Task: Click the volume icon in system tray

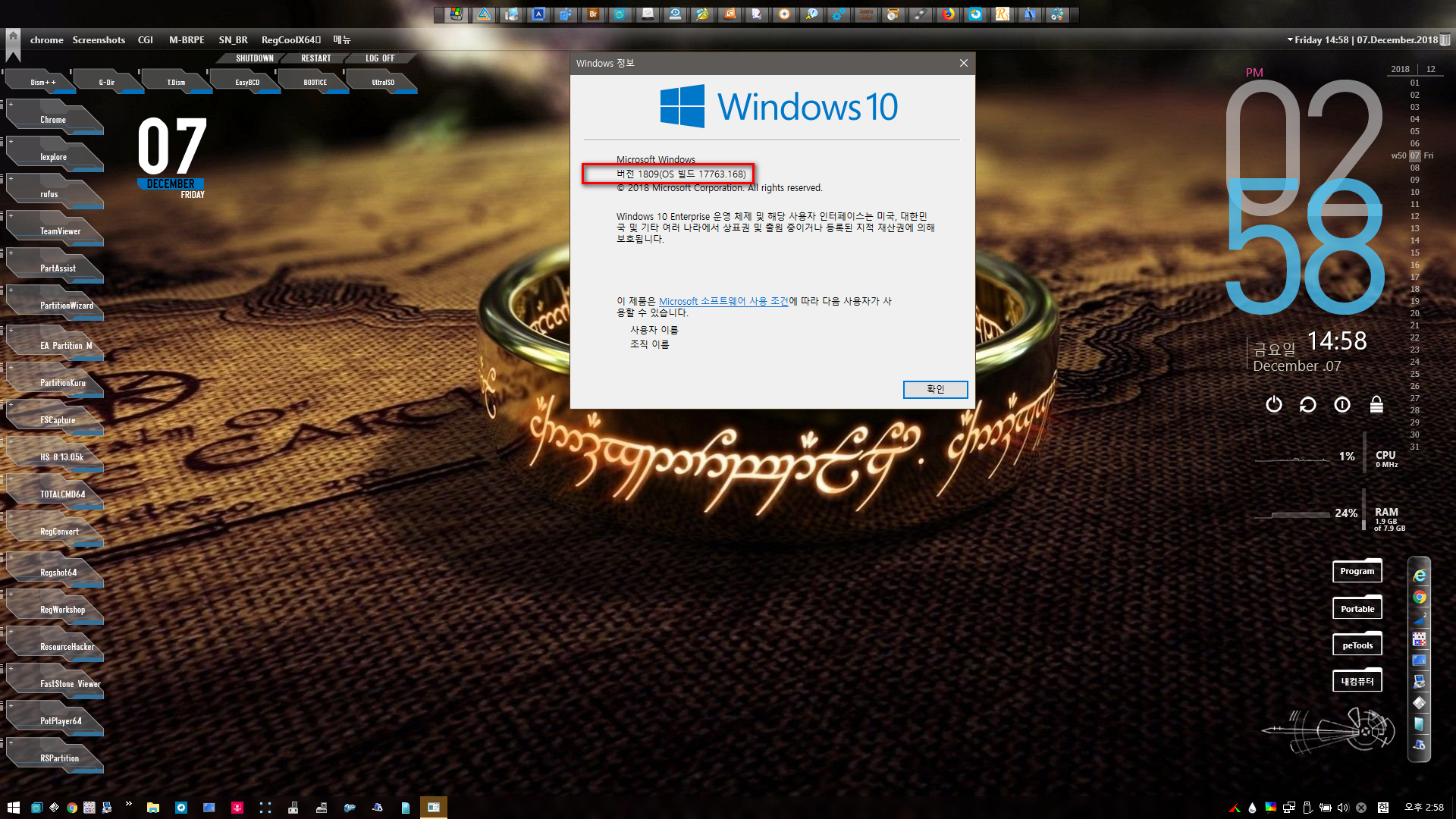Action: click(1343, 808)
